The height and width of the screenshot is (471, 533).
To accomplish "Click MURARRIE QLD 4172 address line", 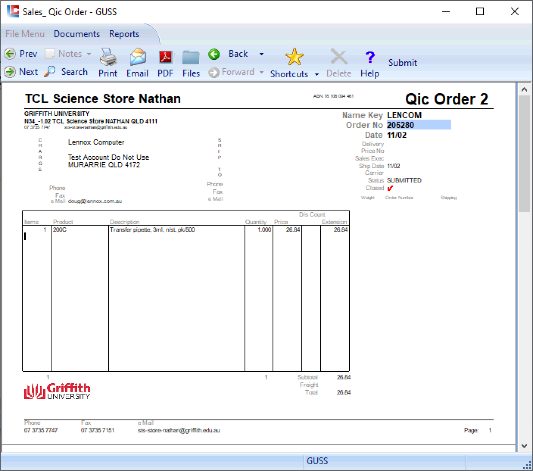I will point(104,165).
